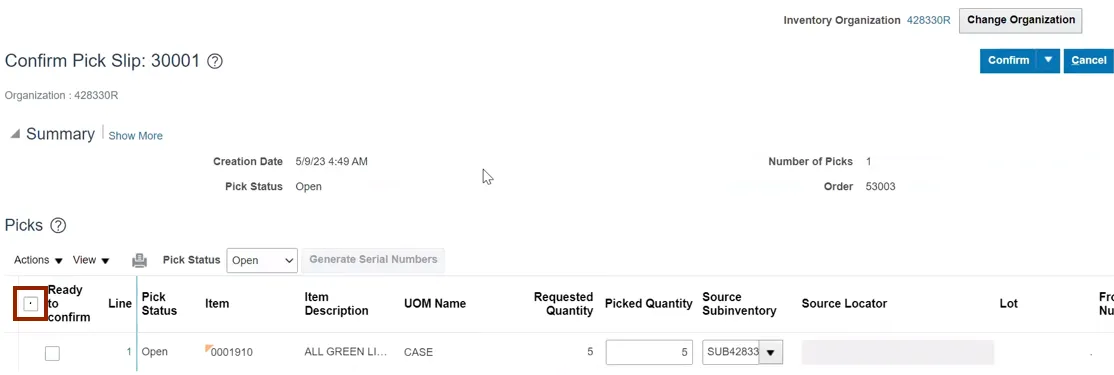Click the printer icon in Picks toolbar

(x=139, y=261)
